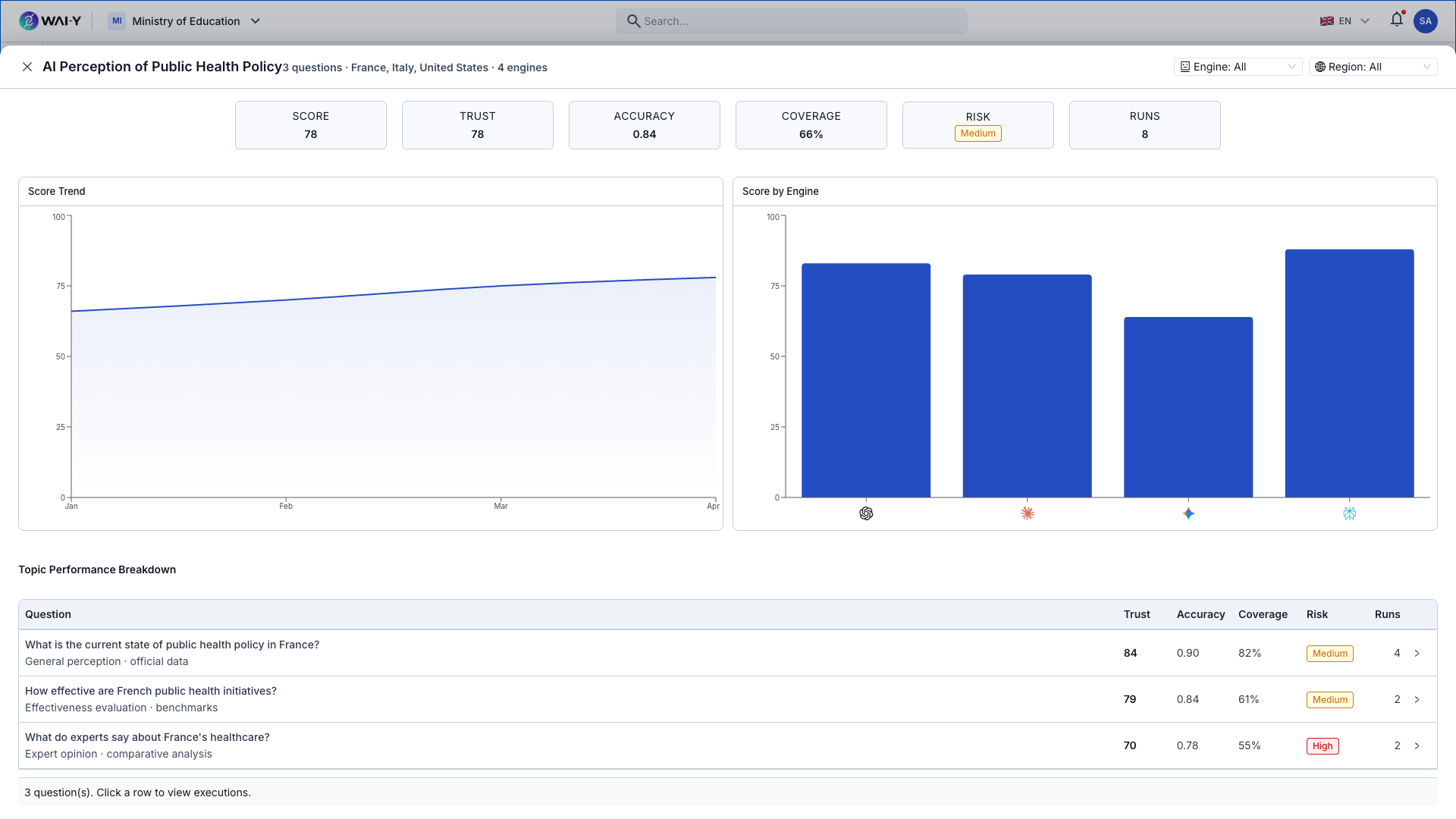Open notifications via the bell icon
Viewport: 1456px width, 819px height.
[1397, 20]
